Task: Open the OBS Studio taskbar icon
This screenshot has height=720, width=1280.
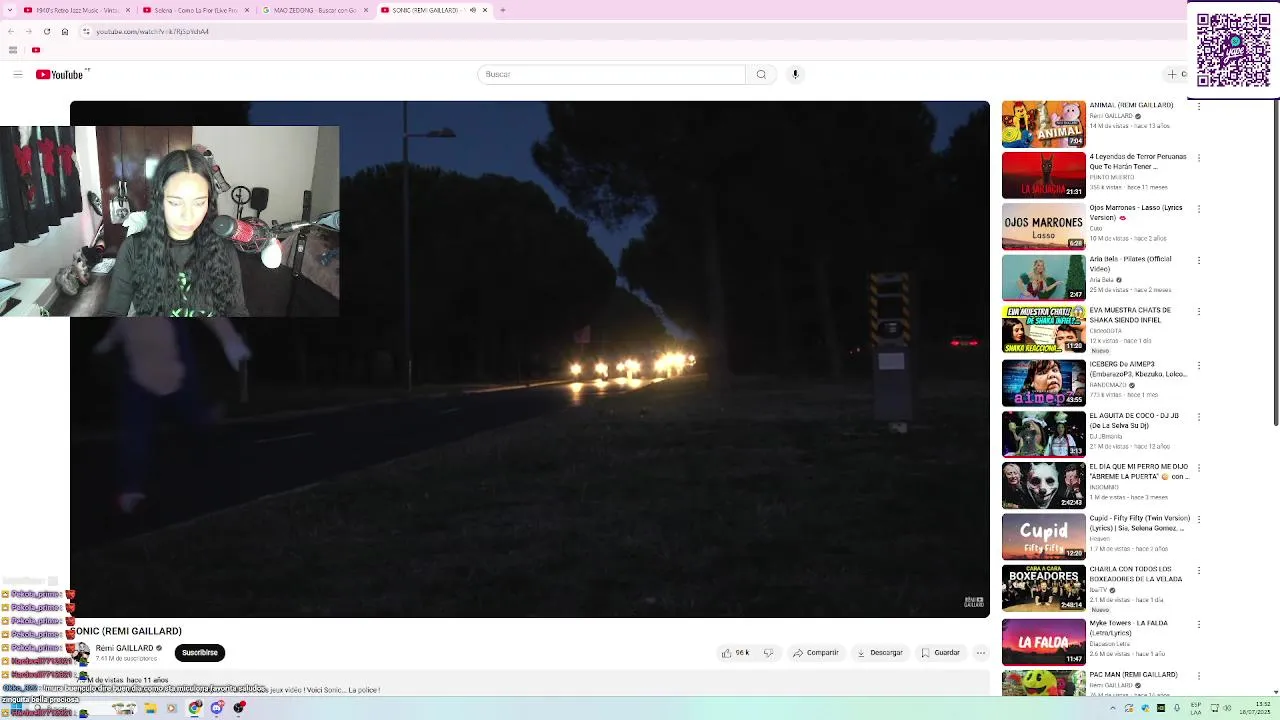Action: click(x=240, y=708)
